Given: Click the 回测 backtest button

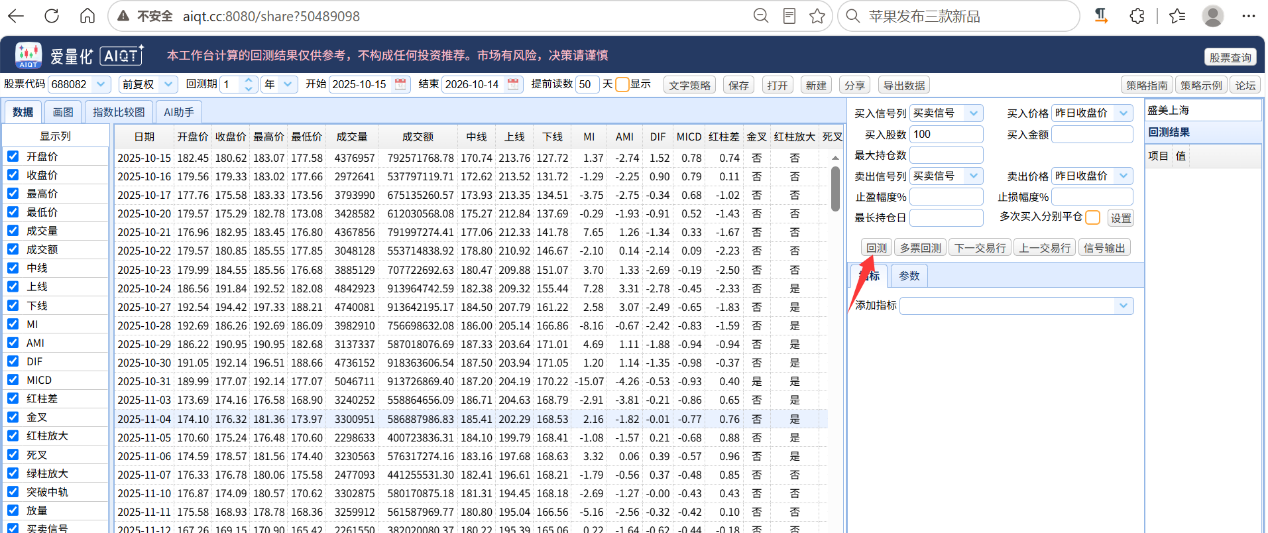Looking at the screenshot, I should [x=875, y=248].
